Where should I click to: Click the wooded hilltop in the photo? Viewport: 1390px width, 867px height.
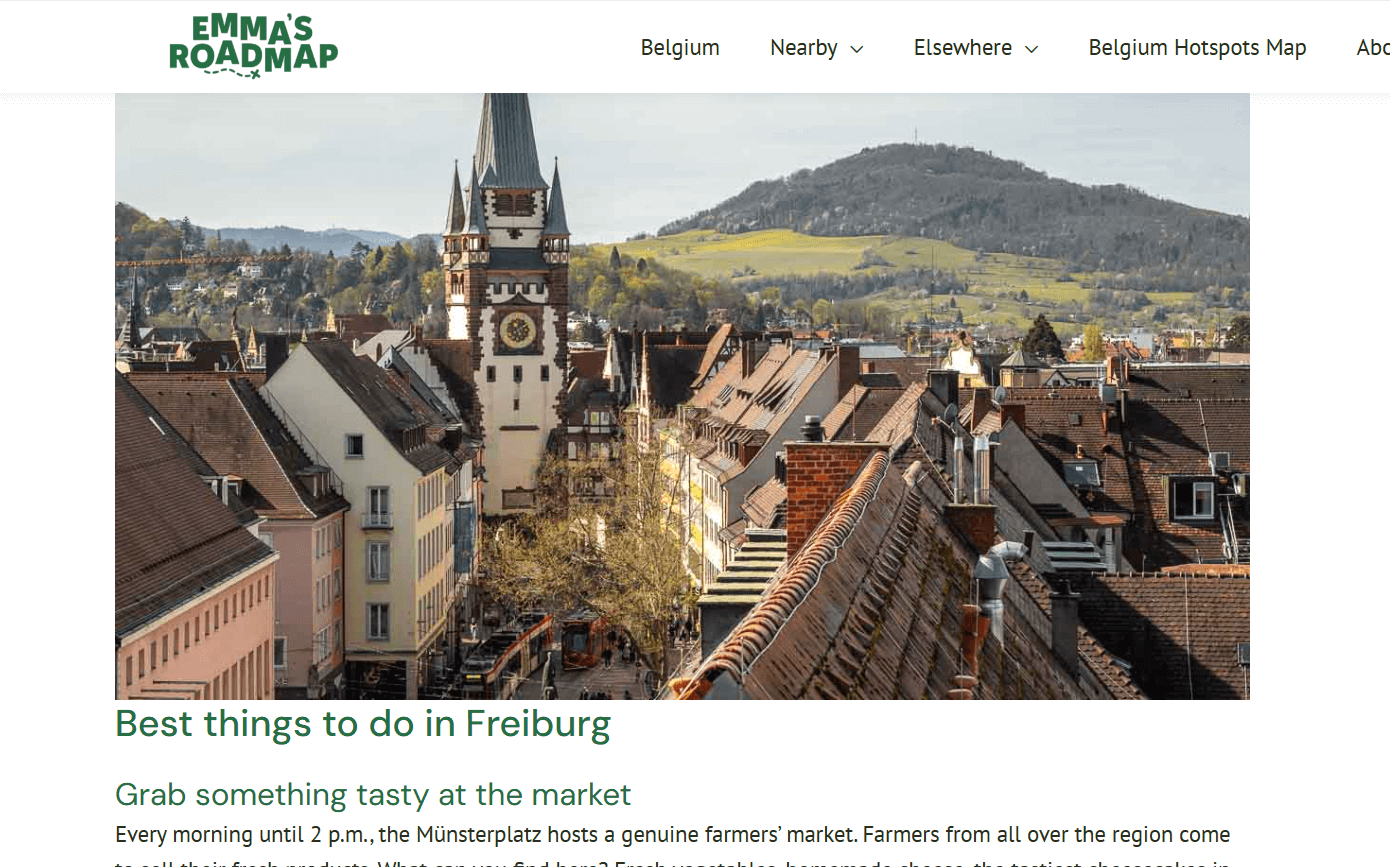(x=950, y=195)
